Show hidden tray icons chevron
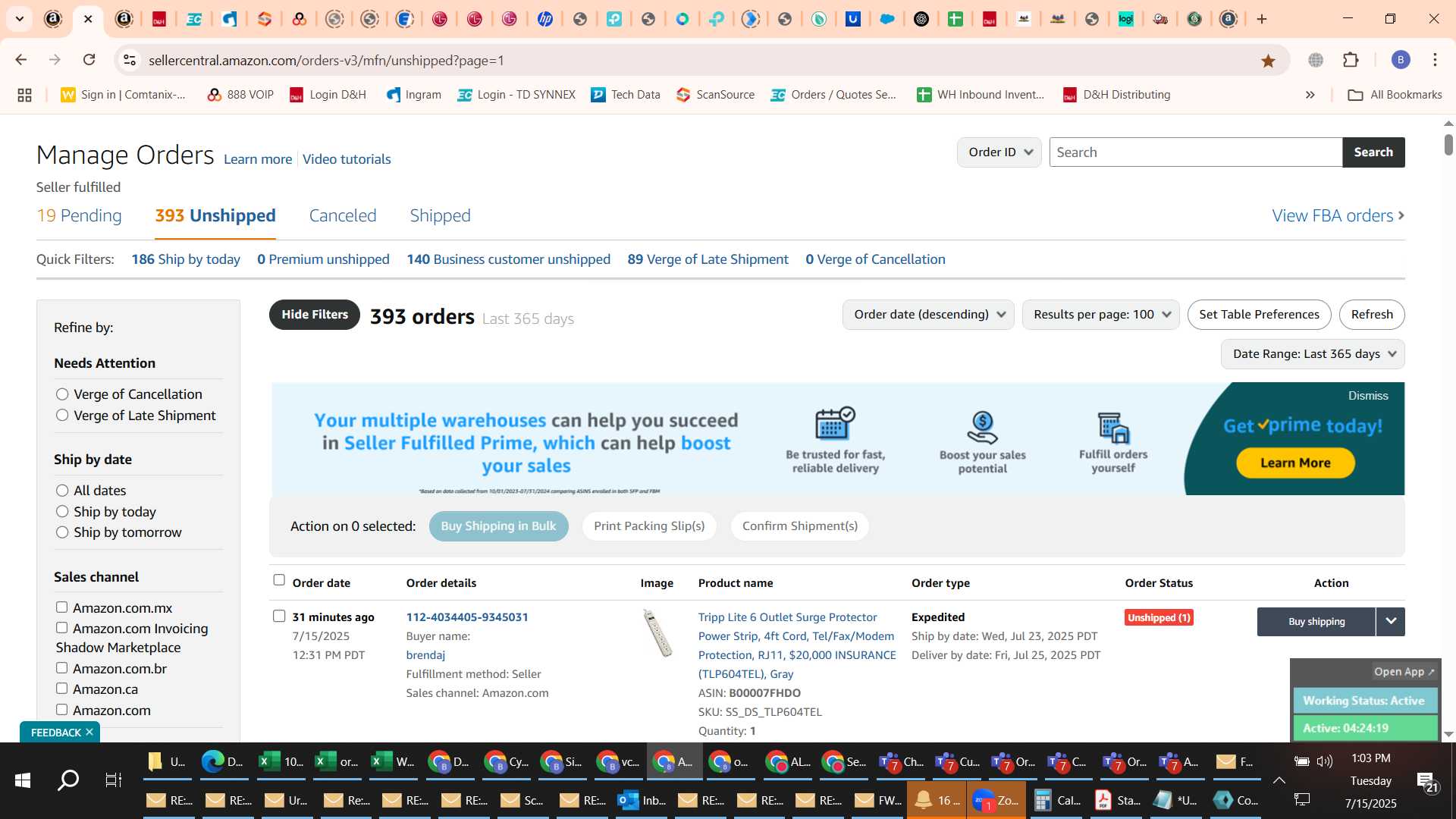Image resolution: width=1456 pixels, height=819 pixels. pos(1279,780)
